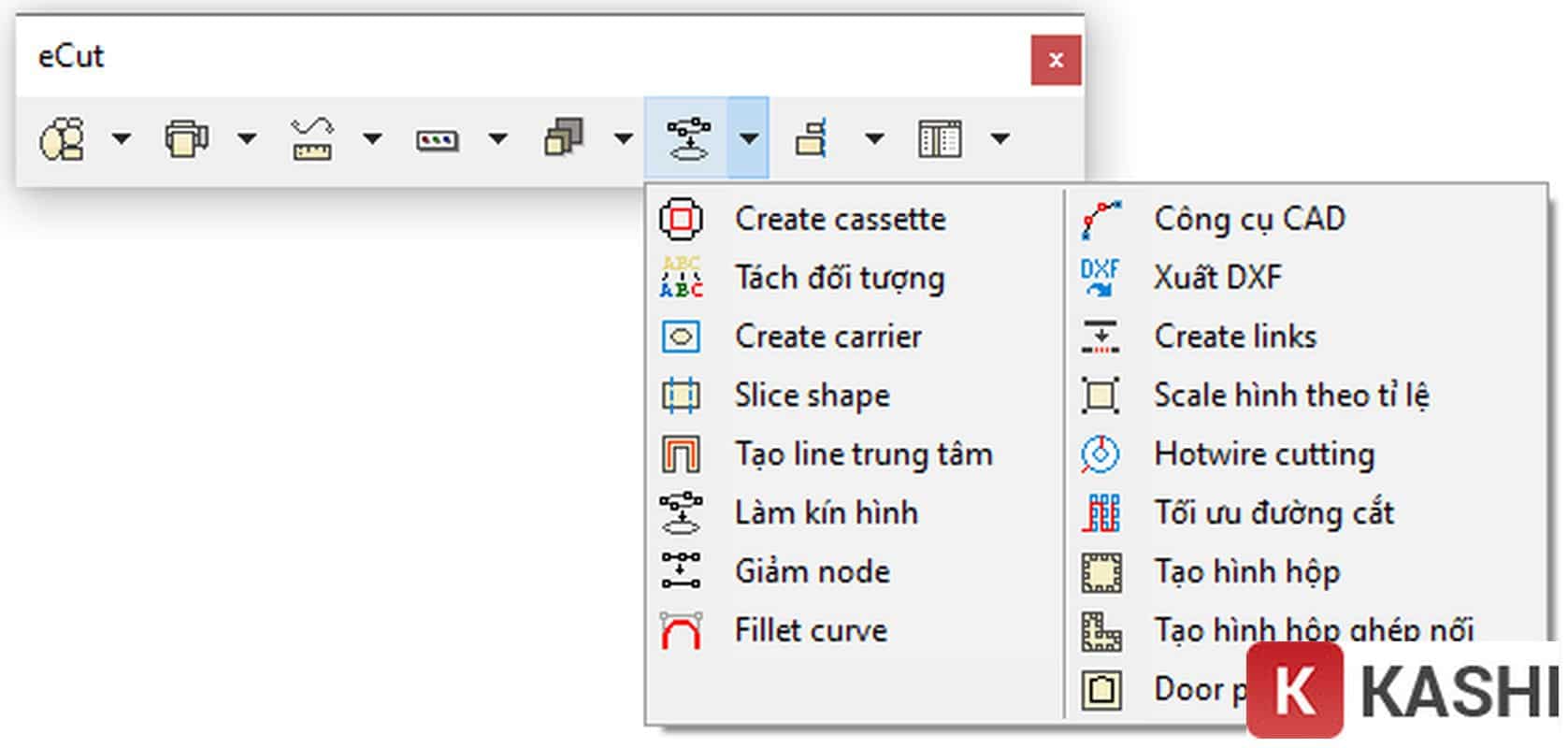Viewport: 1568px width, 748px height.
Task: Click the Tối ưu đường cắt icon
Action: (1100, 513)
